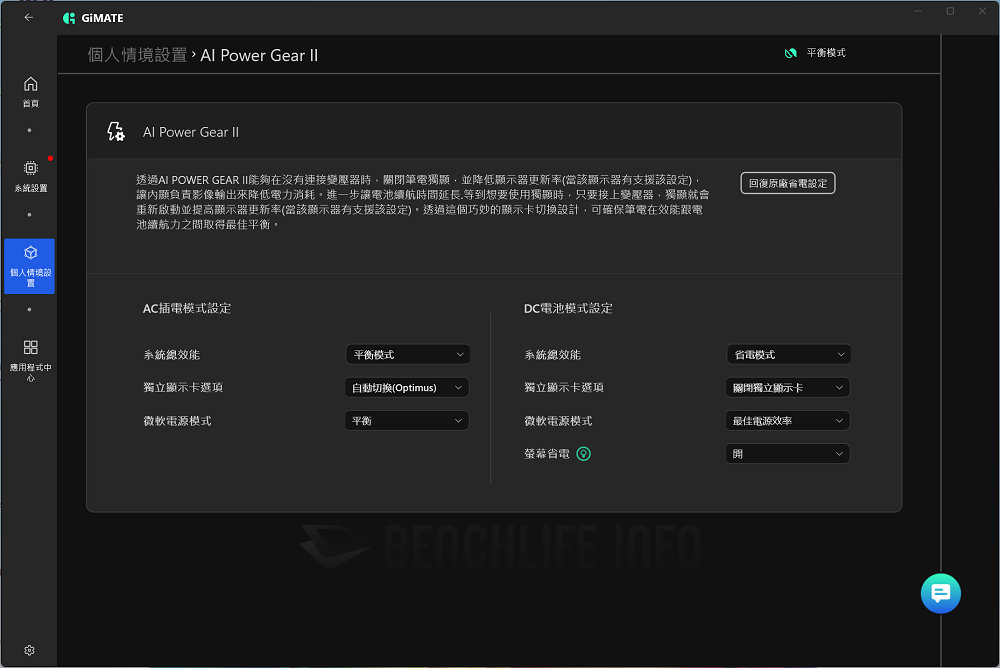Open 系統設置 from the sidebar
Image resolution: width=1000 pixels, height=668 pixels.
[30, 170]
